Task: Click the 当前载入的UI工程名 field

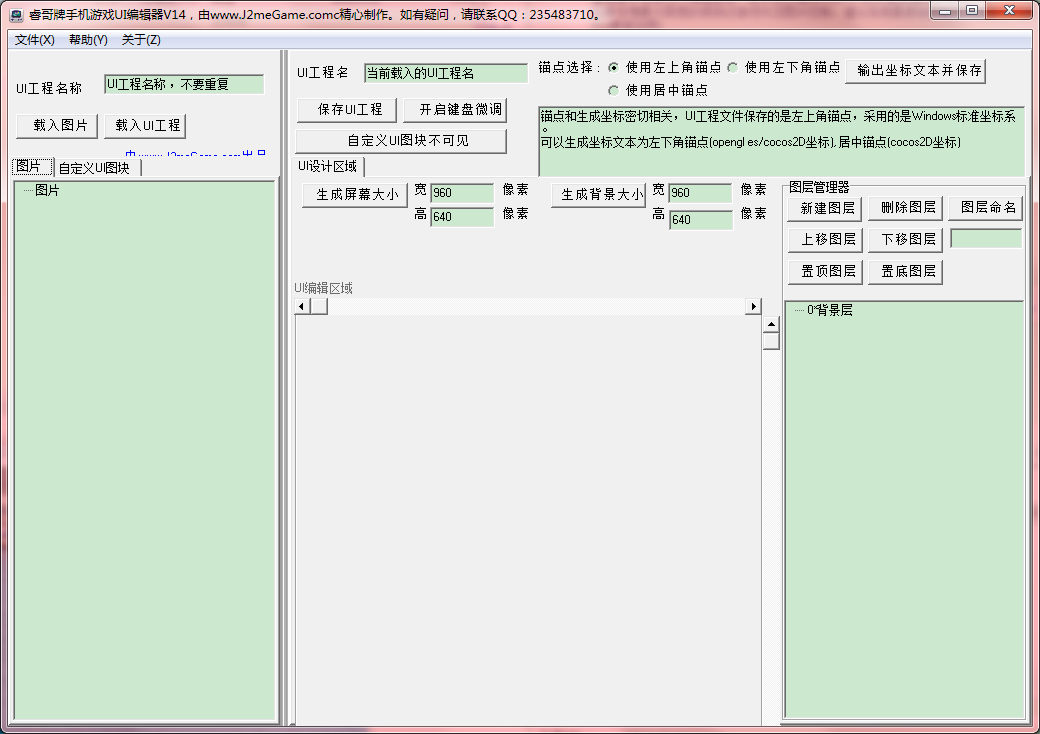Action: (x=446, y=73)
